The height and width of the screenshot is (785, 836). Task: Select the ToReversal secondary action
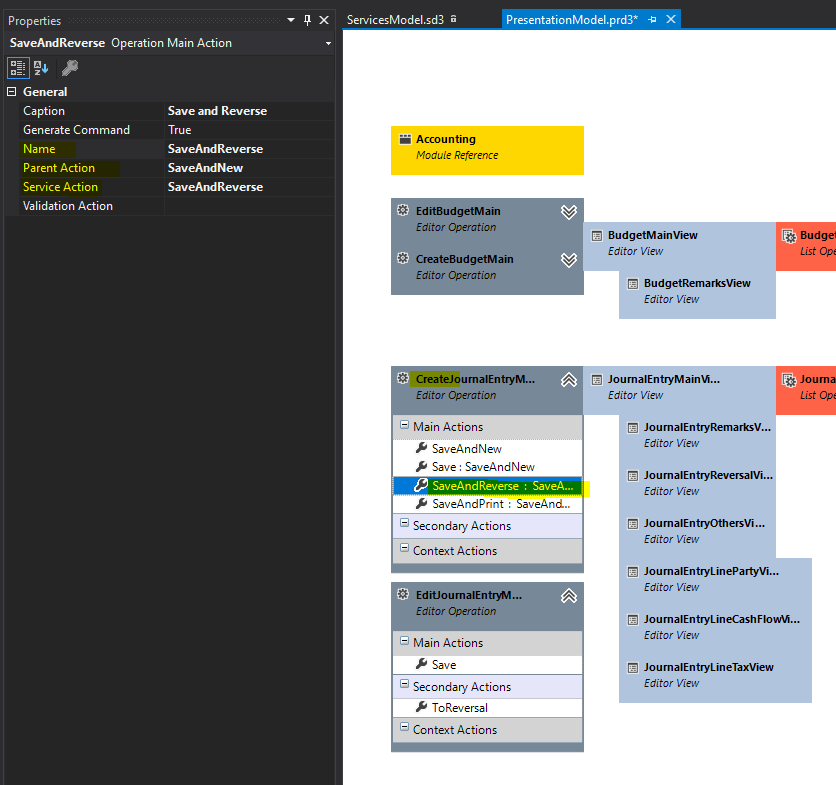coord(487,708)
